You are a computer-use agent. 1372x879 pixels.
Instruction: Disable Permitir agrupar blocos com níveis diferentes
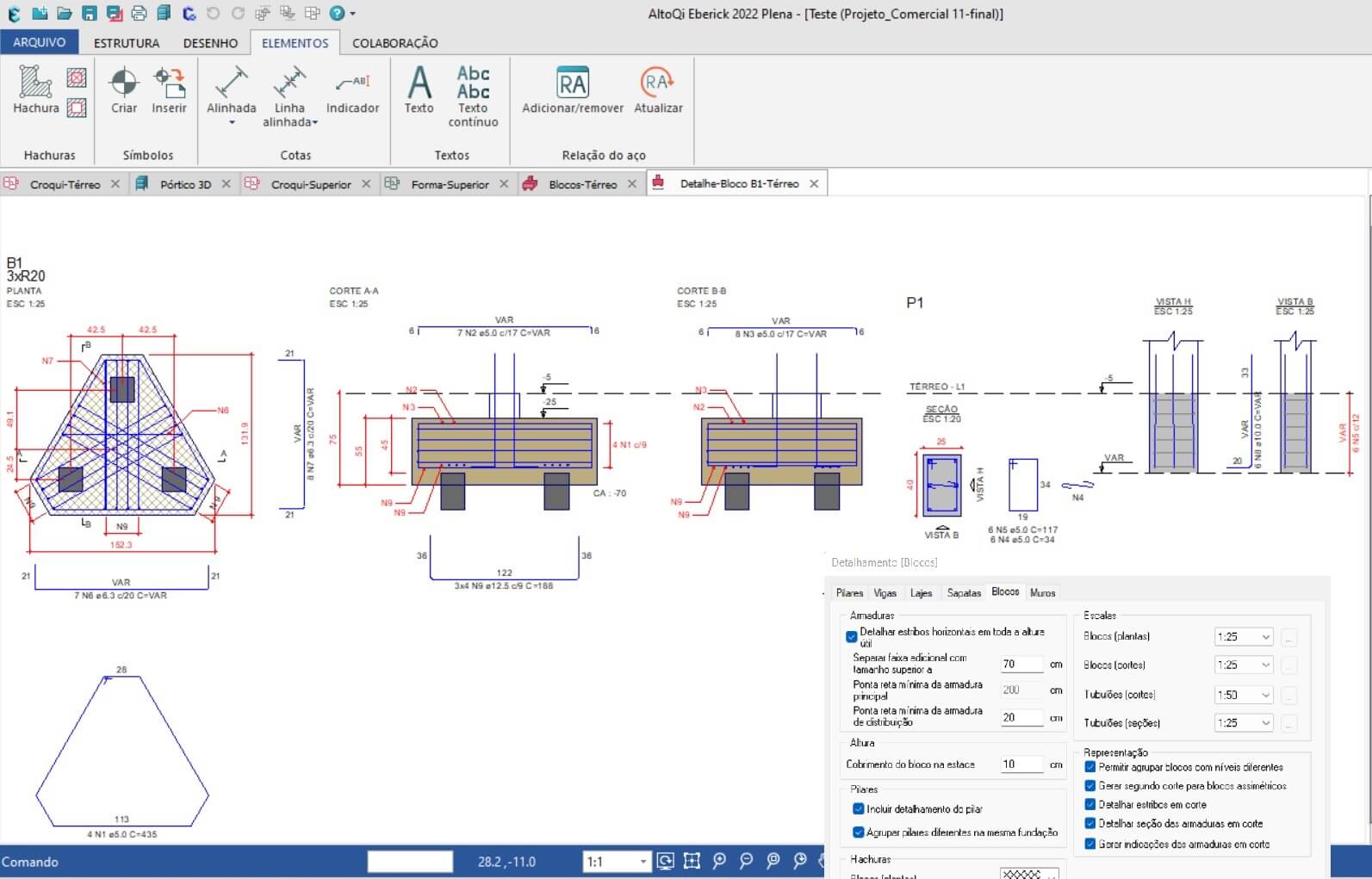1090,766
